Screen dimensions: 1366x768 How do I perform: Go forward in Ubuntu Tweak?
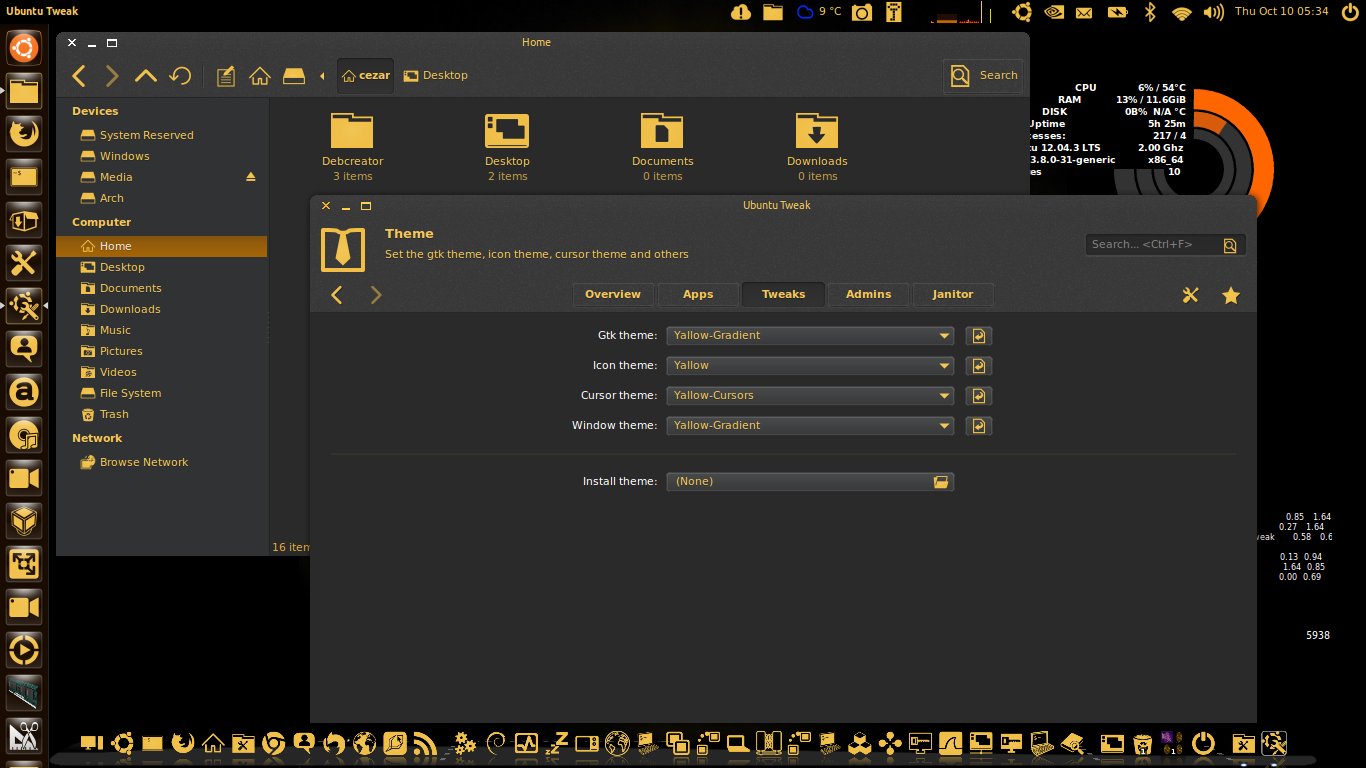376,294
